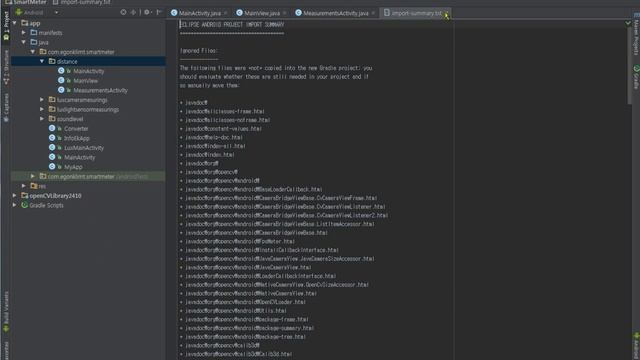Click the app module folder icon
This screenshot has width=640, height=360.
pos(25,23)
